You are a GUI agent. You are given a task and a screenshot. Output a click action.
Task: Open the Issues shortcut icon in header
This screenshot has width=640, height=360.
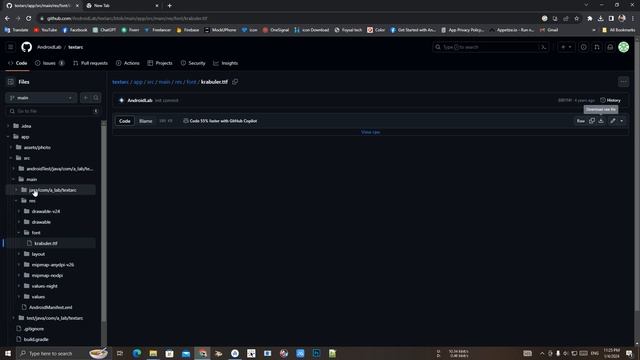(x=584, y=47)
